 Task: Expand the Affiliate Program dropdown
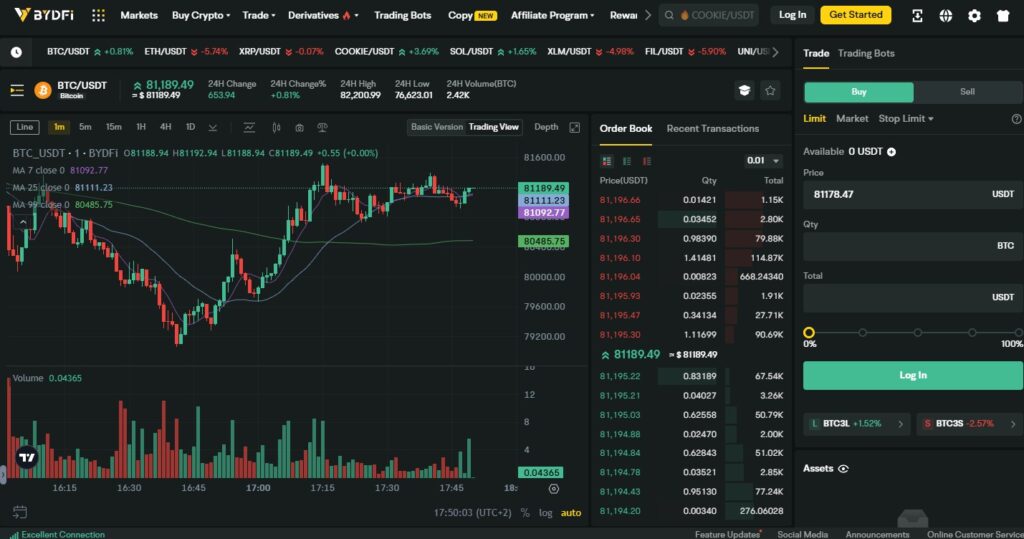[x=552, y=15]
